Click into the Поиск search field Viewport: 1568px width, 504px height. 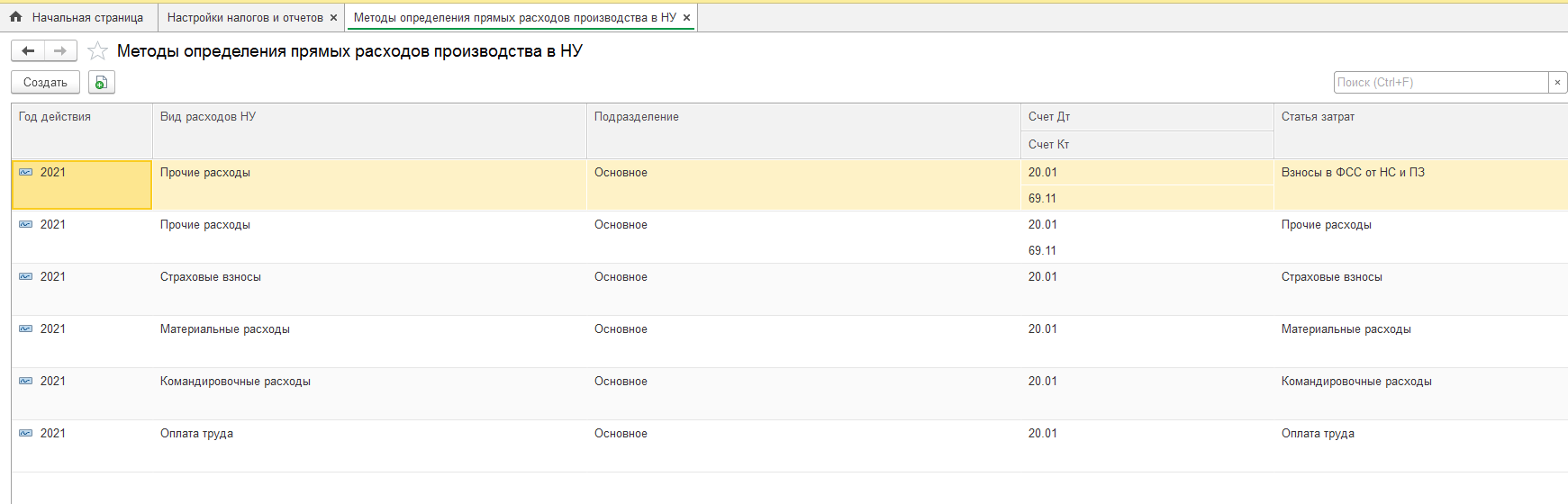point(1439,83)
